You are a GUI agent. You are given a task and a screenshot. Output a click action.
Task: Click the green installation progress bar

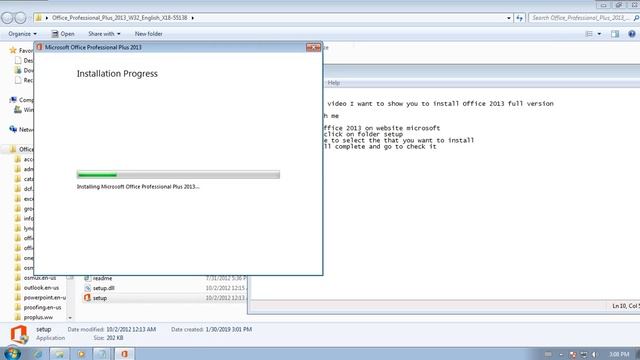pos(178,175)
